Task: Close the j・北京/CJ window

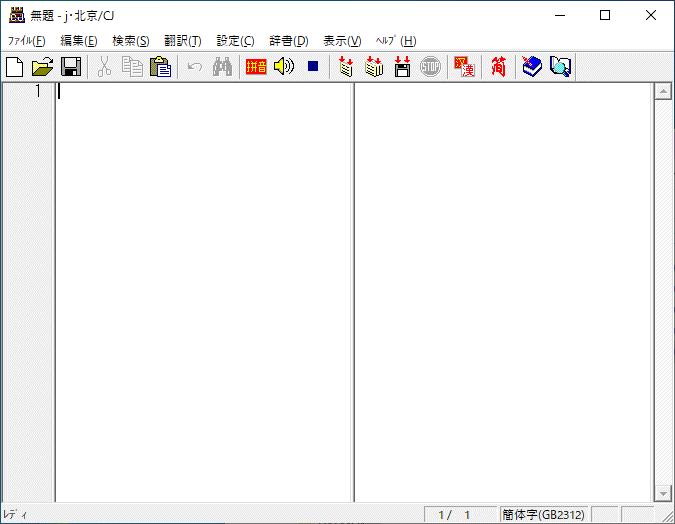Action: click(650, 15)
